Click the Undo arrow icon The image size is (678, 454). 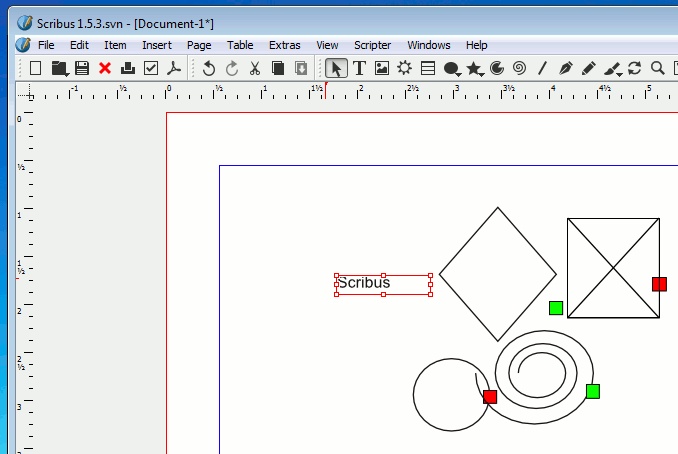[x=208, y=68]
